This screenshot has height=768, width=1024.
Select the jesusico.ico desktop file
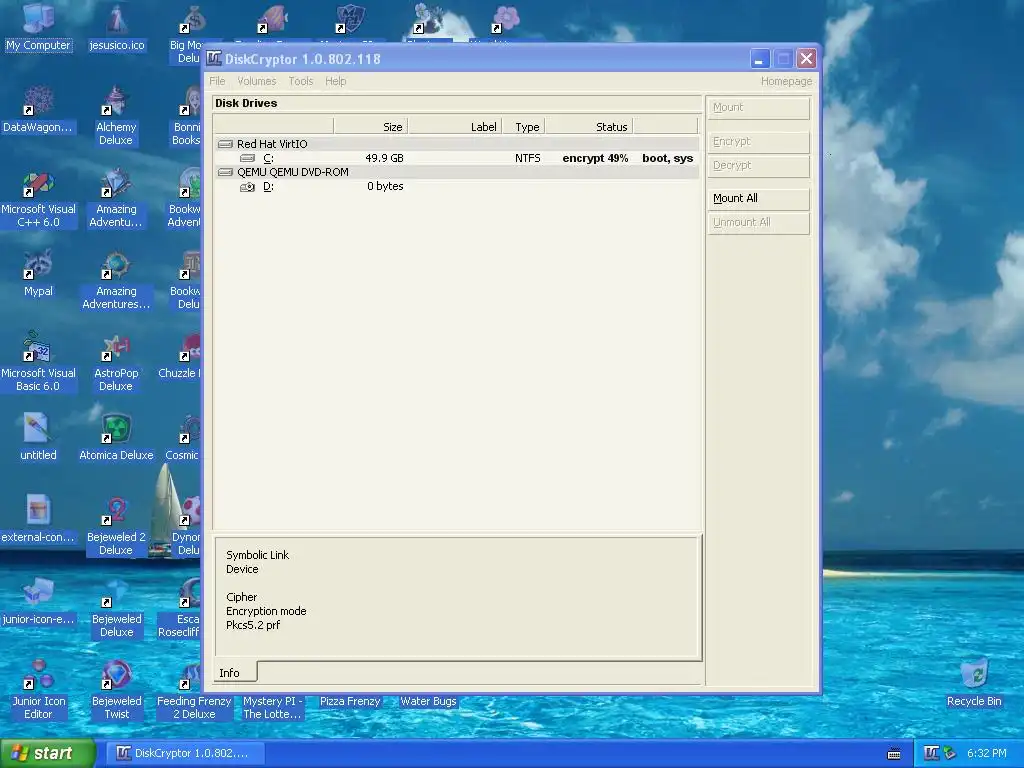(116, 26)
